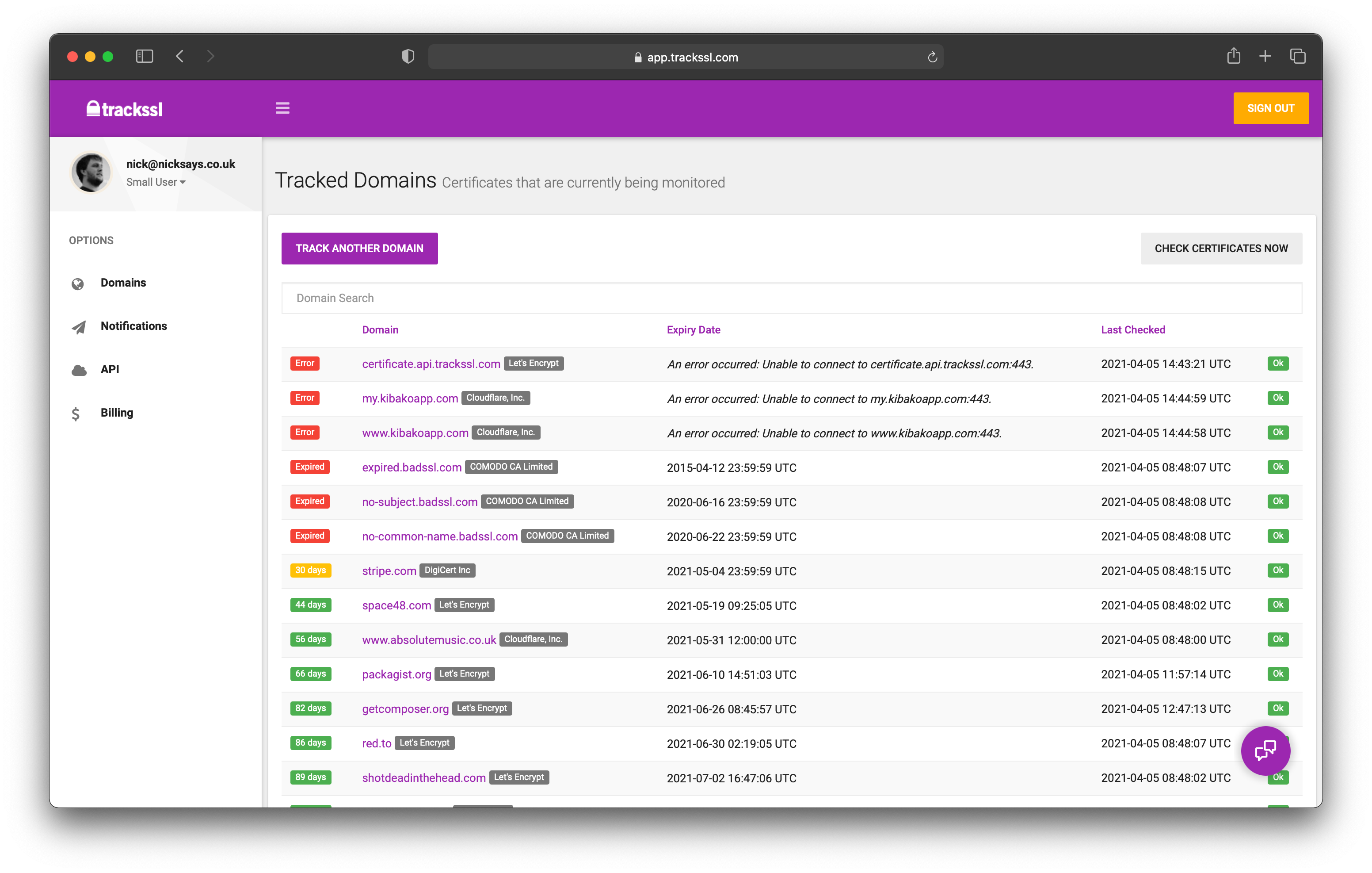Open expired.badssl.com domain link

(412, 467)
